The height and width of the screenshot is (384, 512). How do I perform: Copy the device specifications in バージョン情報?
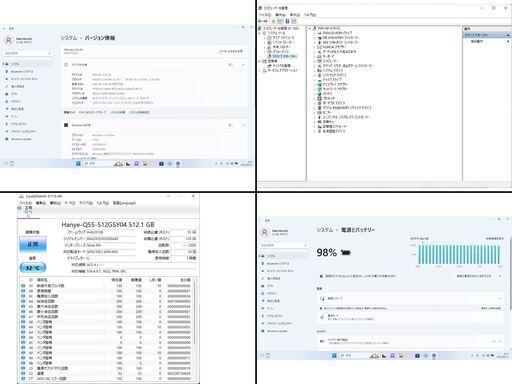click(x=230, y=65)
